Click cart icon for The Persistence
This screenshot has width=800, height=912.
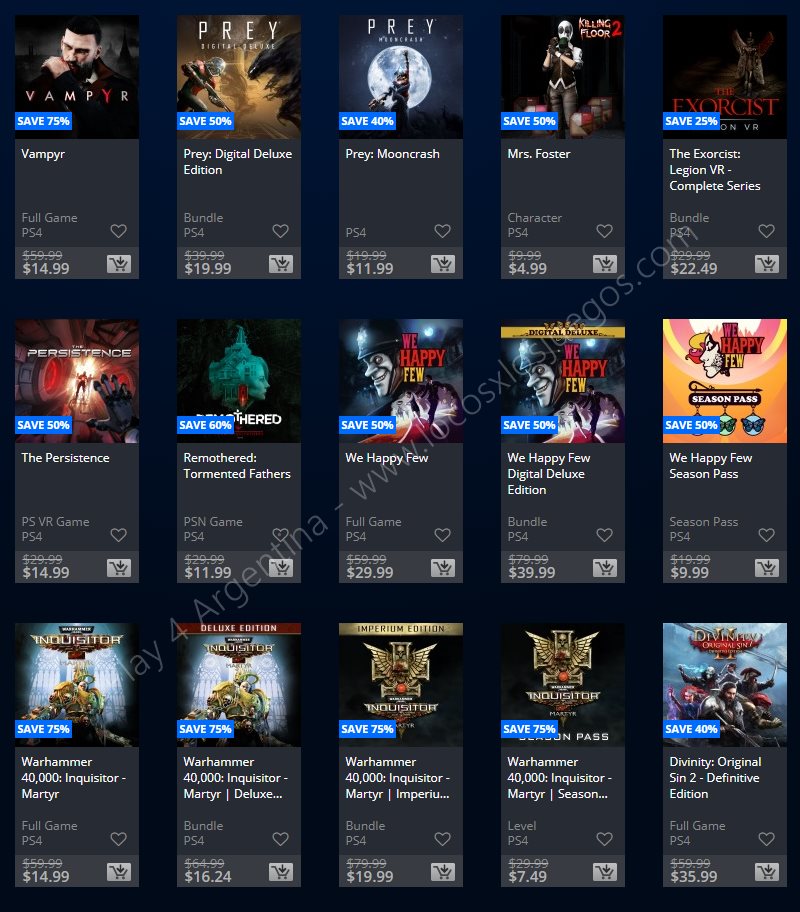[119, 568]
